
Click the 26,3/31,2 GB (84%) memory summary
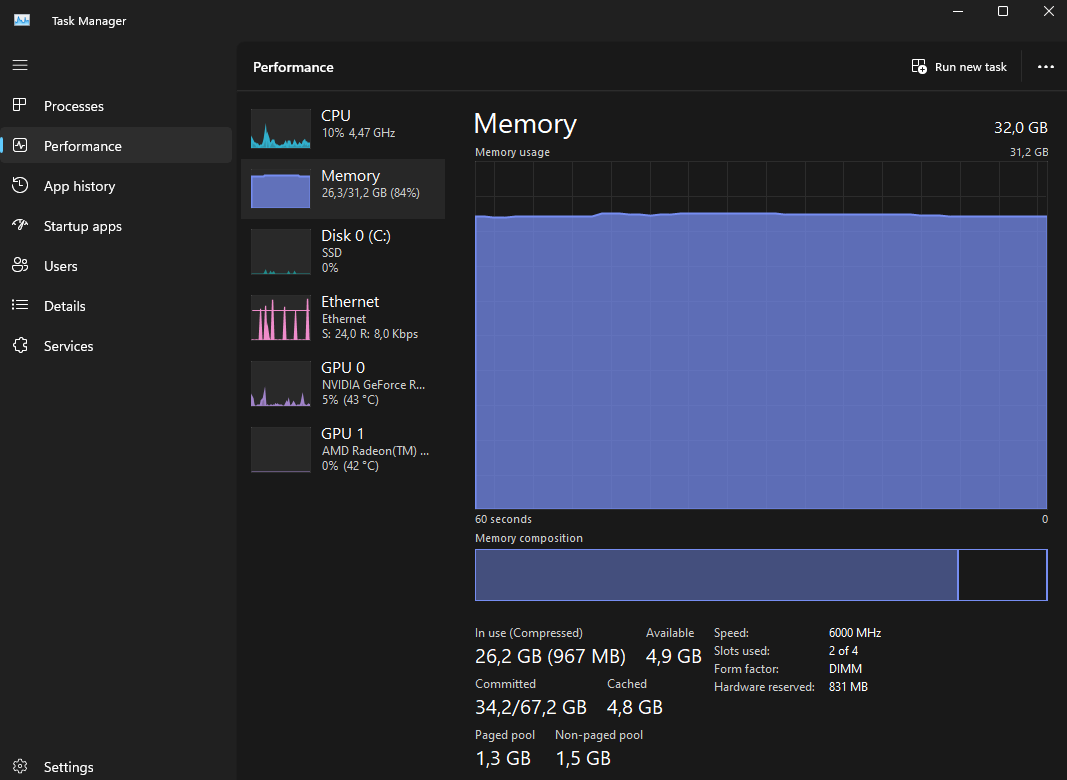[370, 193]
